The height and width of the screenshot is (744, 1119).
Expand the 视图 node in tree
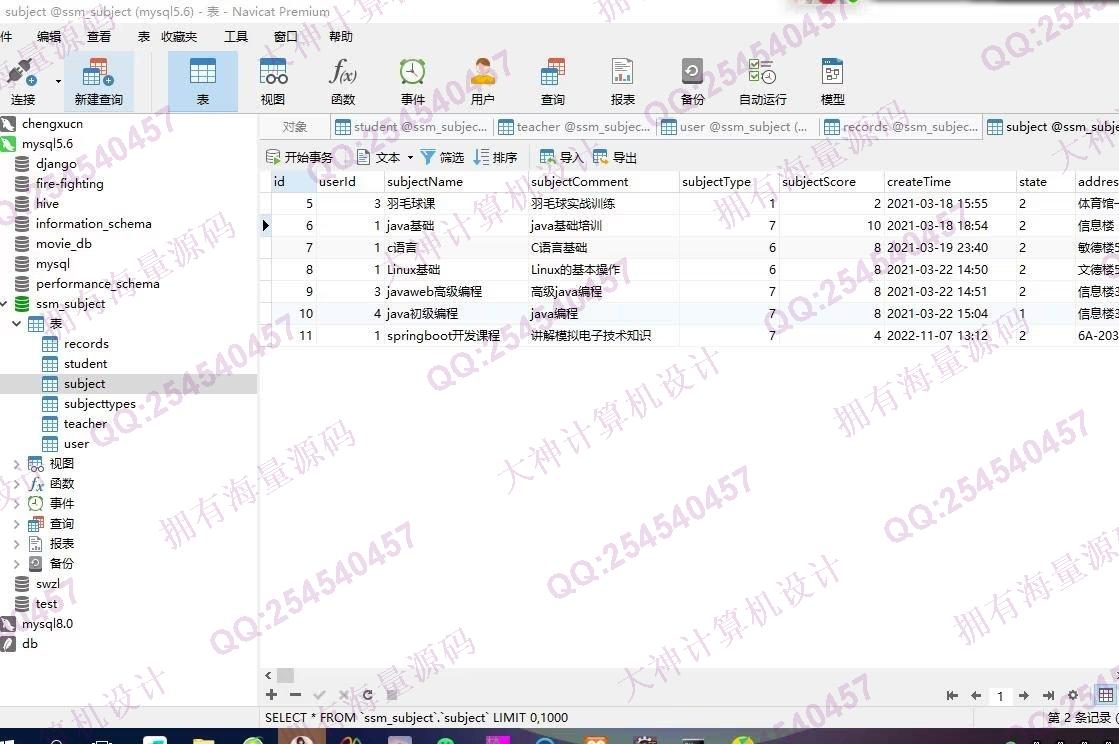click(16, 464)
